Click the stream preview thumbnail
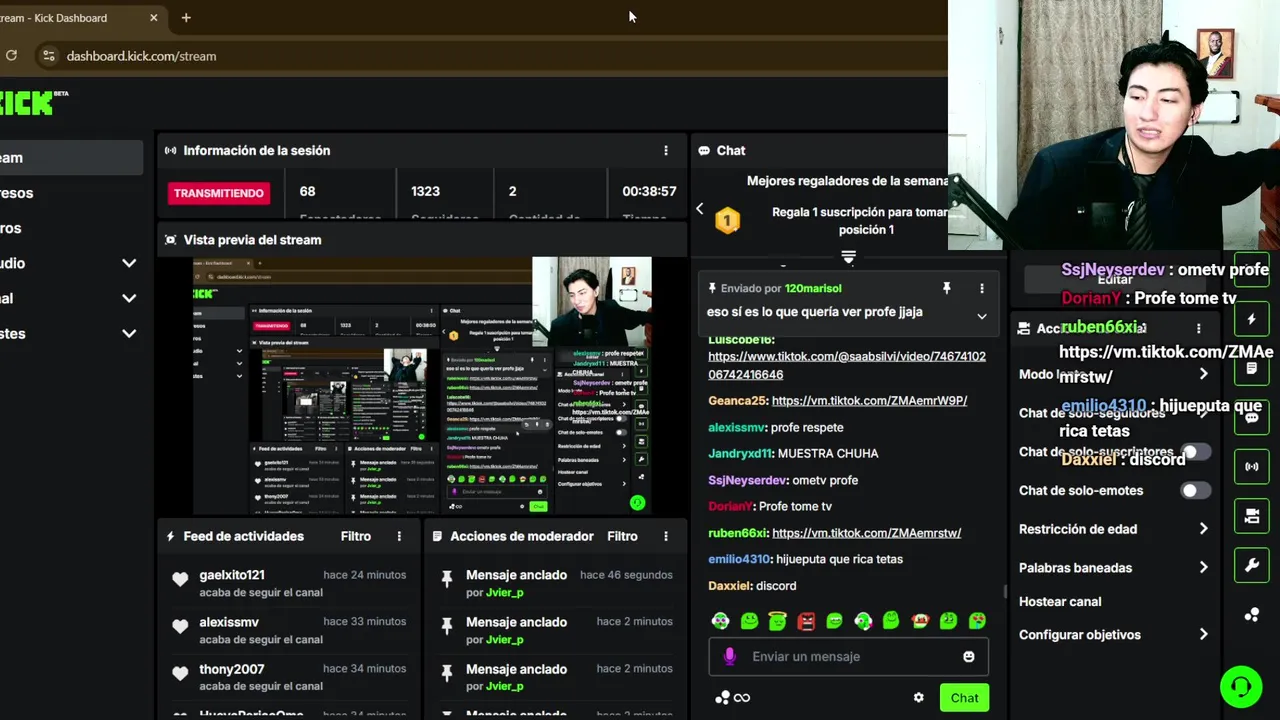Image resolution: width=1280 pixels, height=720 pixels. coord(422,386)
